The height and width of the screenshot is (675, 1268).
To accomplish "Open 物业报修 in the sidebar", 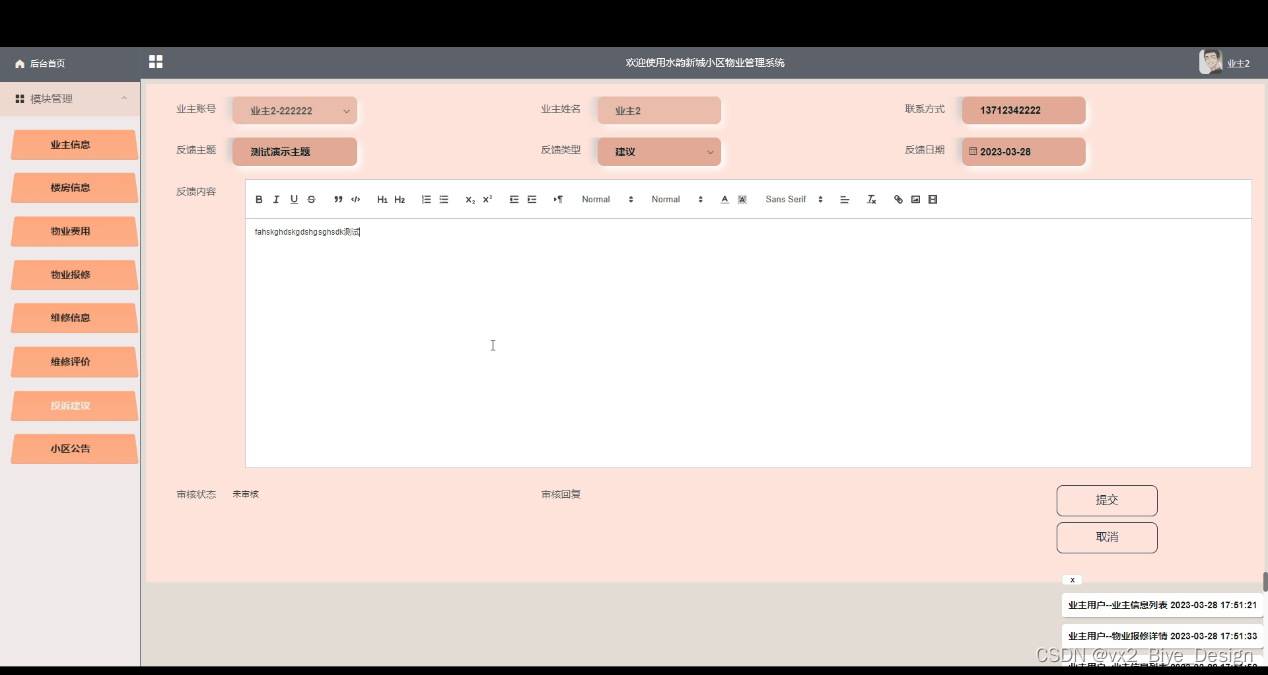I will pyautogui.click(x=74, y=275).
